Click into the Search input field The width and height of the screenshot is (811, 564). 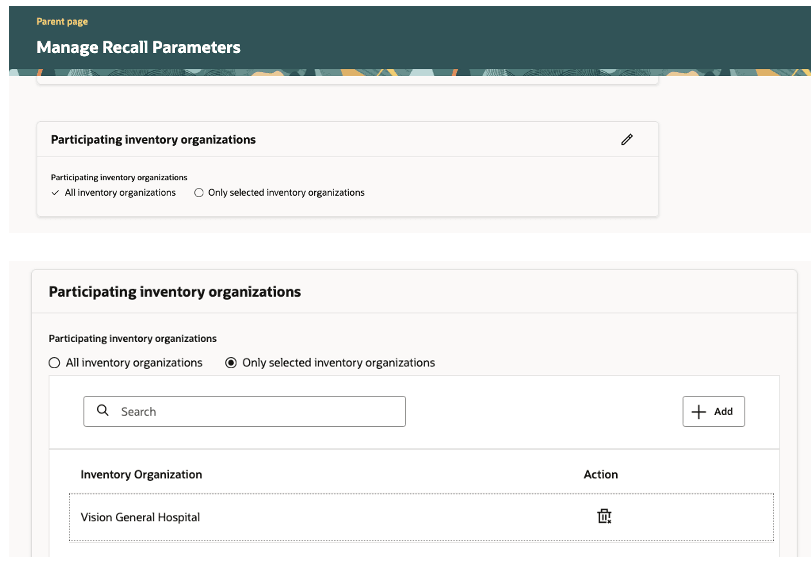244,411
